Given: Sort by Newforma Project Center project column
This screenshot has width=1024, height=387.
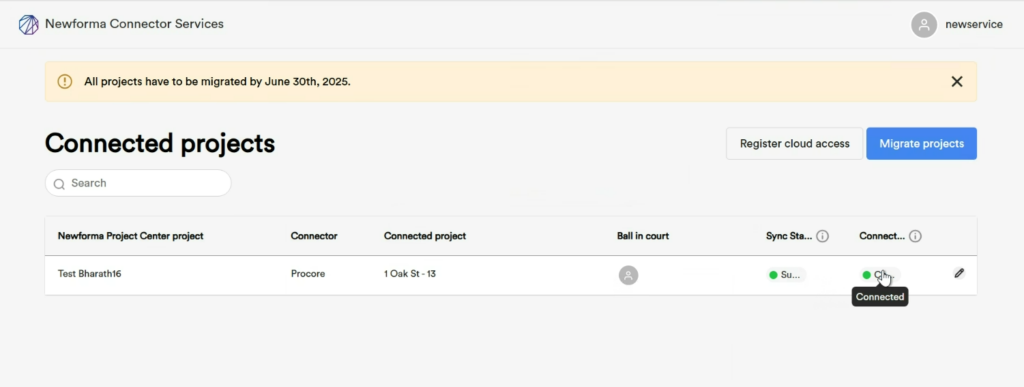Looking at the screenshot, I should click(131, 236).
